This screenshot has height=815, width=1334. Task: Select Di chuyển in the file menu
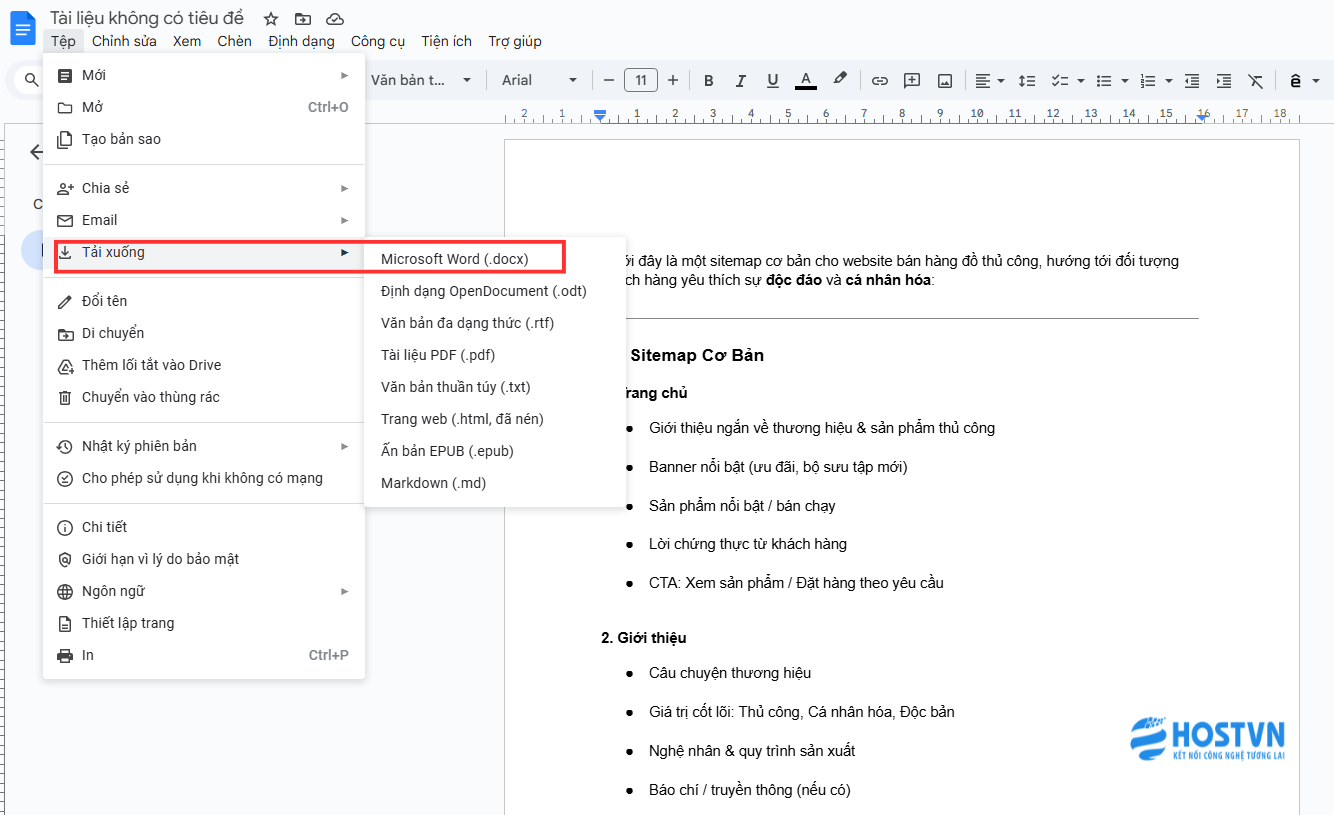[204, 333]
